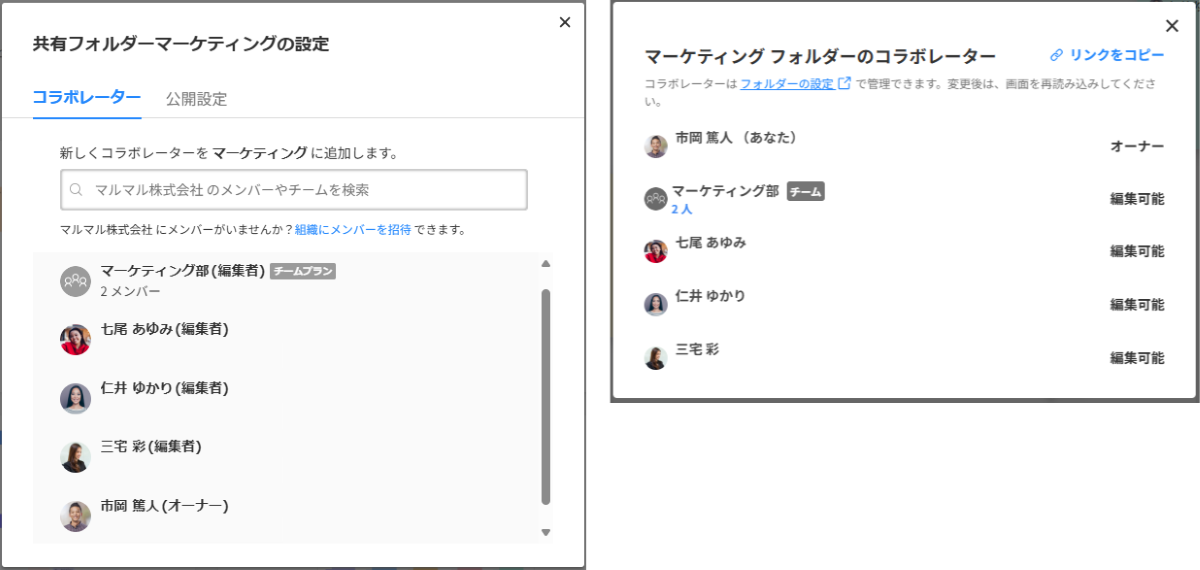Close the shared folder settings dialog
The image size is (1200, 570).
(x=565, y=22)
